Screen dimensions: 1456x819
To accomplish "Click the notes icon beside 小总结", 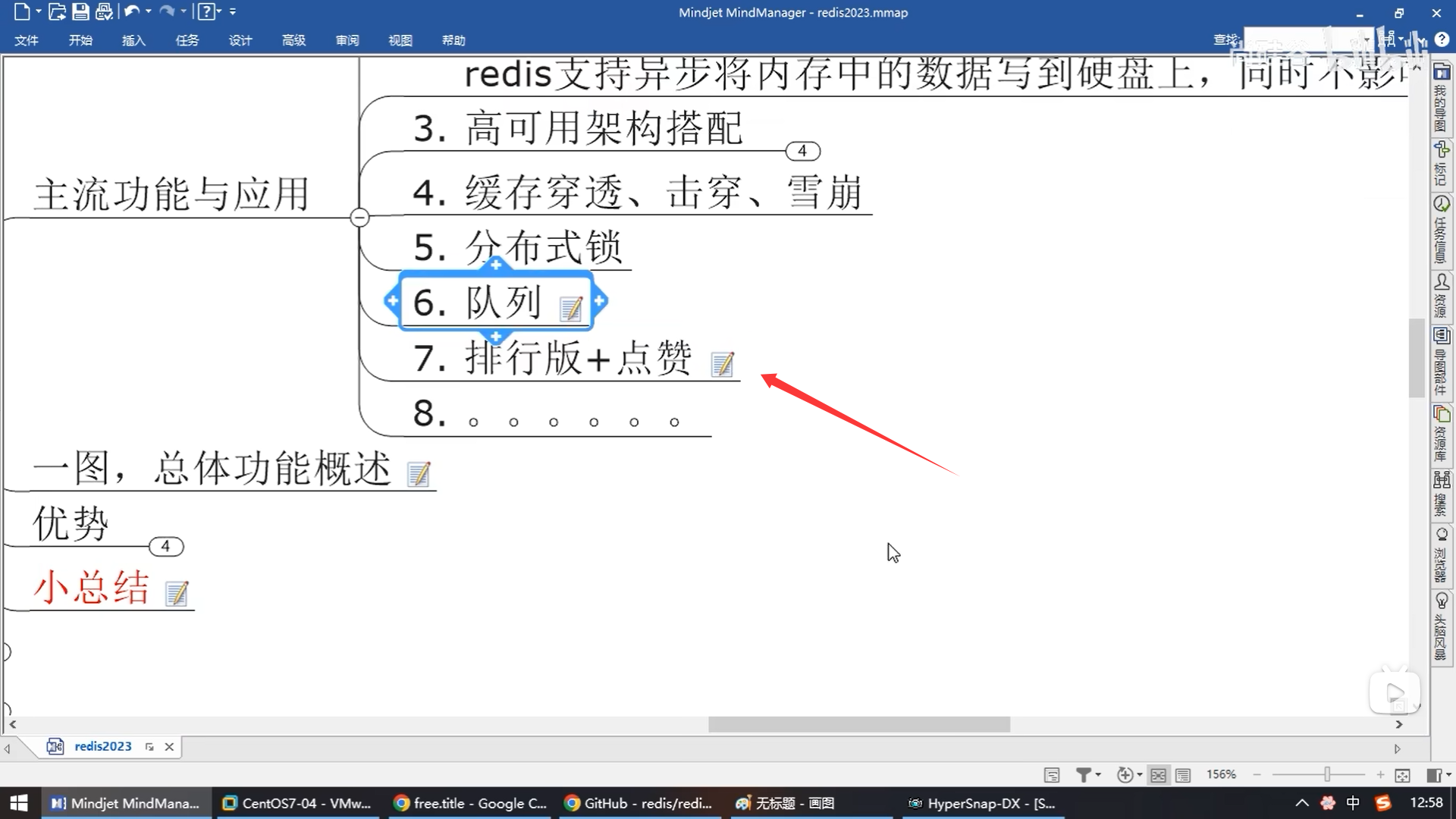I will pyautogui.click(x=177, y=593).
